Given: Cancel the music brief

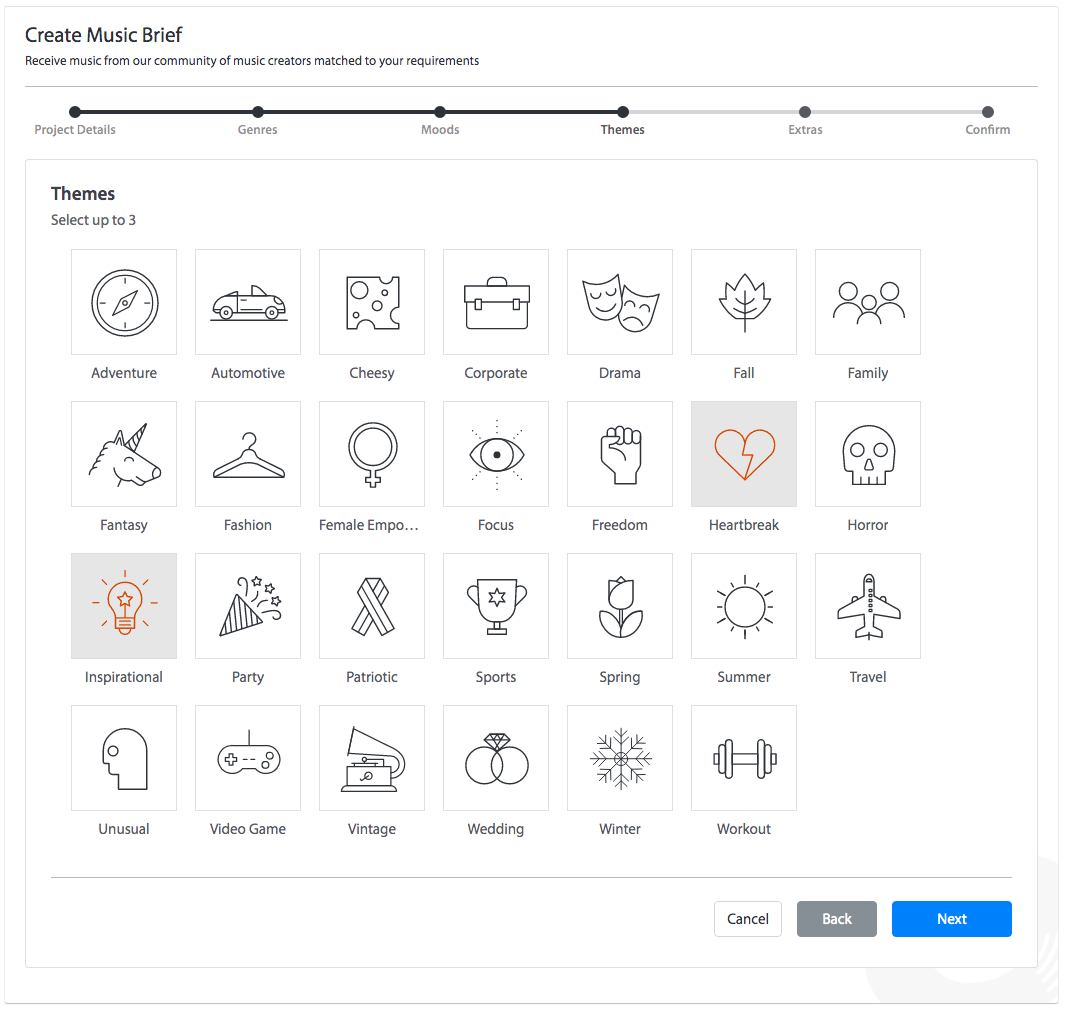Looking at the screenshot, I should click(x=747, y=918).
